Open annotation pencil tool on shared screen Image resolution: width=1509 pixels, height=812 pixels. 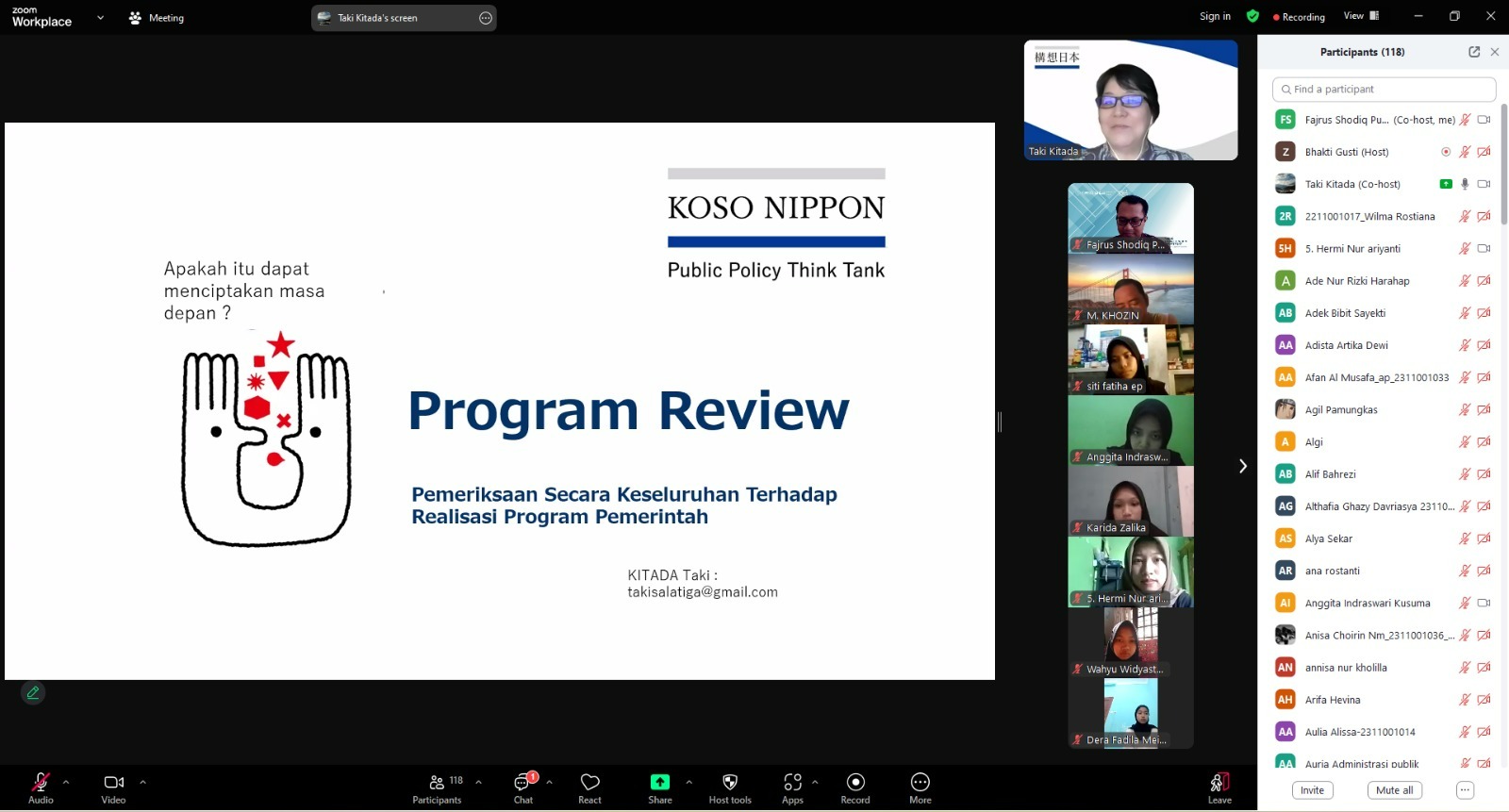tap(33, 693)
